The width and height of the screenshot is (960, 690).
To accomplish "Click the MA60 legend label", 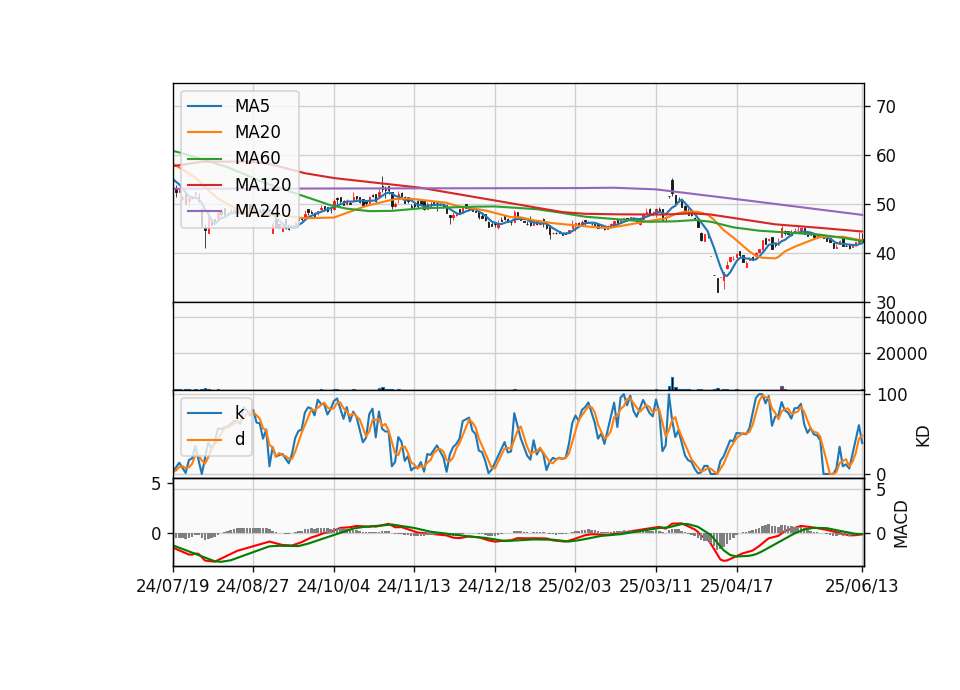I will [x=257, y=158].
